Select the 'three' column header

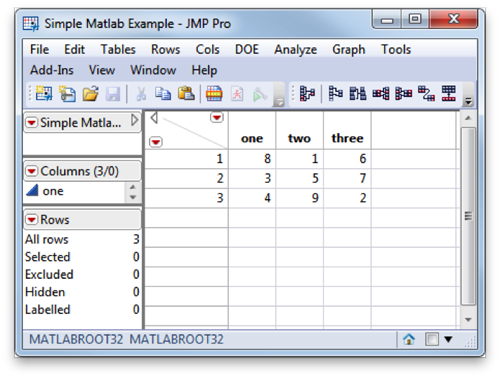pos(347,130)
